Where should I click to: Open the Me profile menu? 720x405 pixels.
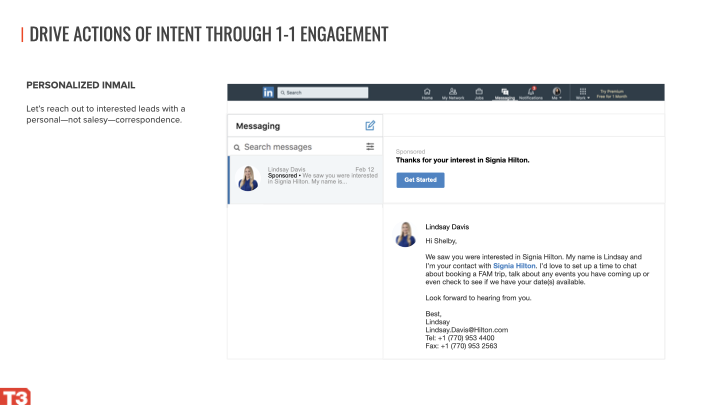(x=557, y=93)
